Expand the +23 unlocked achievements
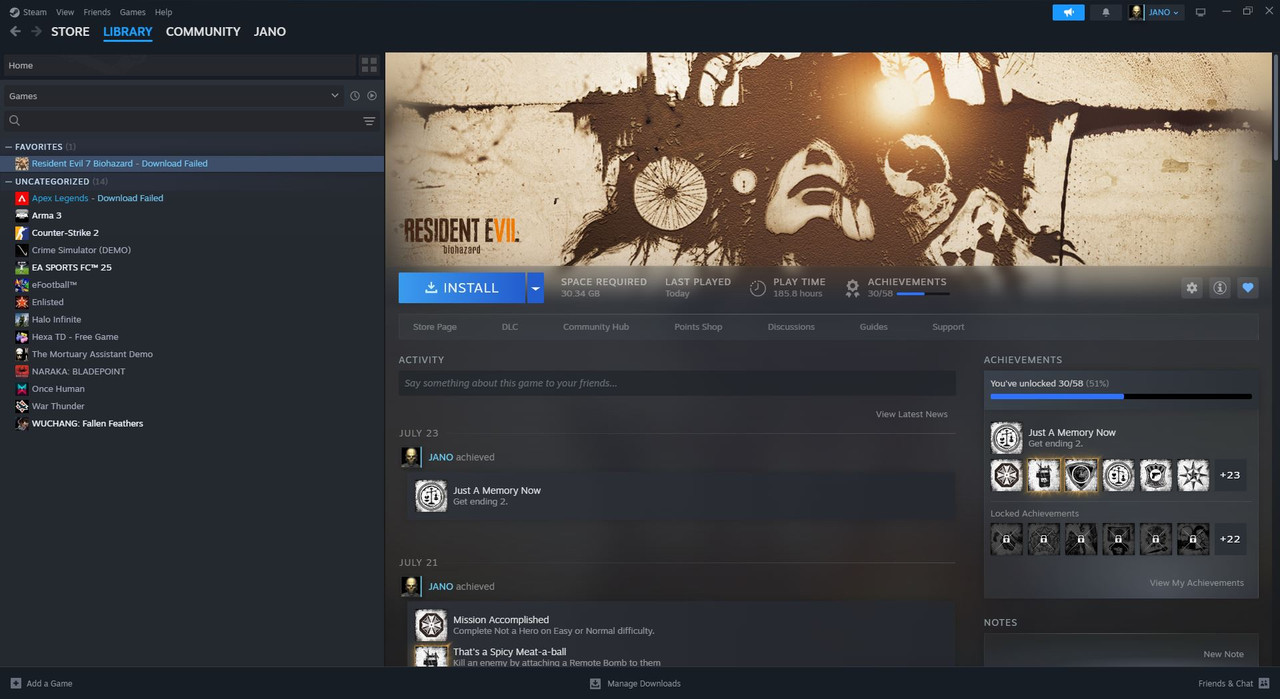Image resolution: width=1280 pixels, height=699 pixels. (1230, 475)
